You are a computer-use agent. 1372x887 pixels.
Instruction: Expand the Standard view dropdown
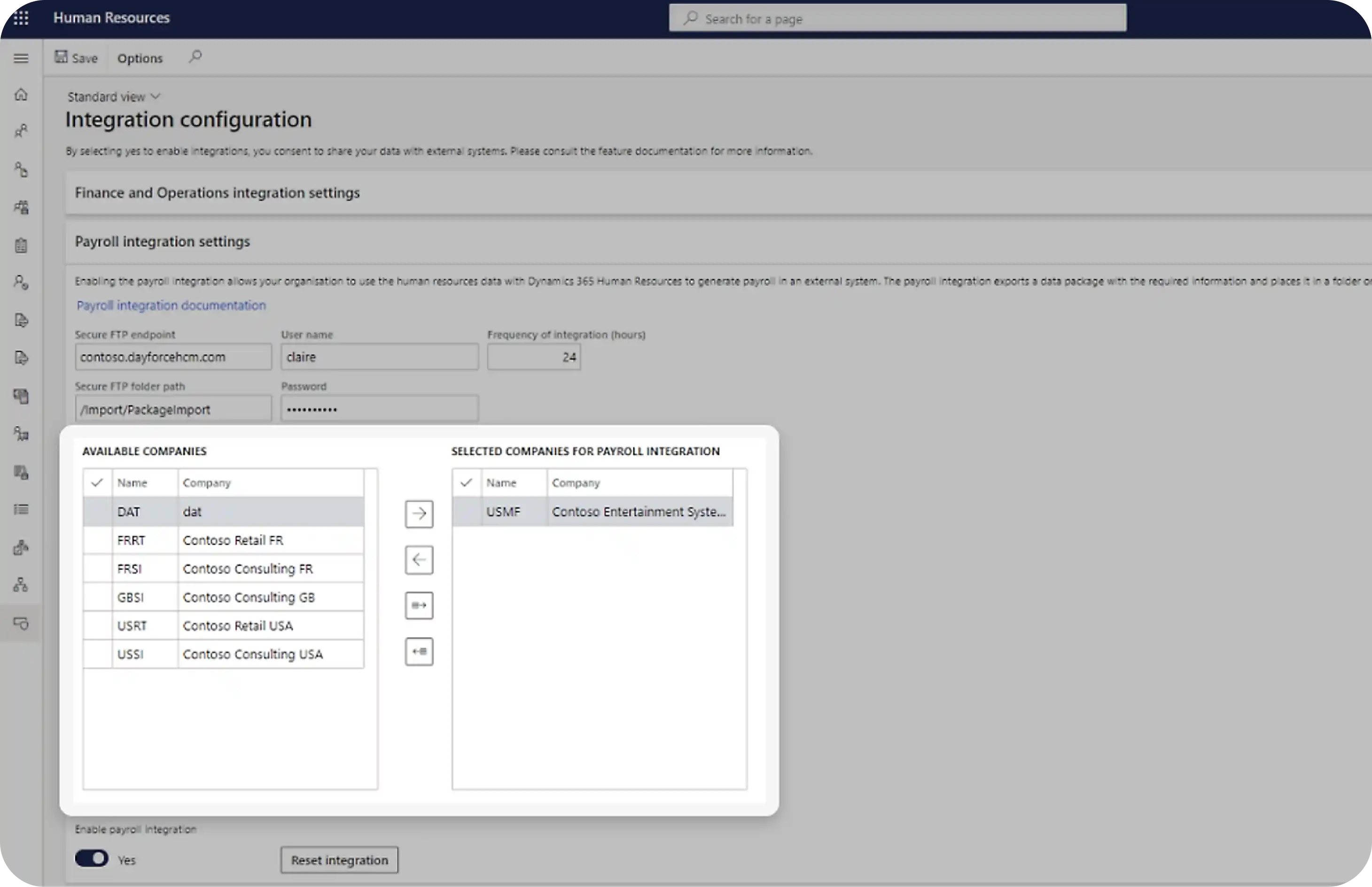coord(113,96)
